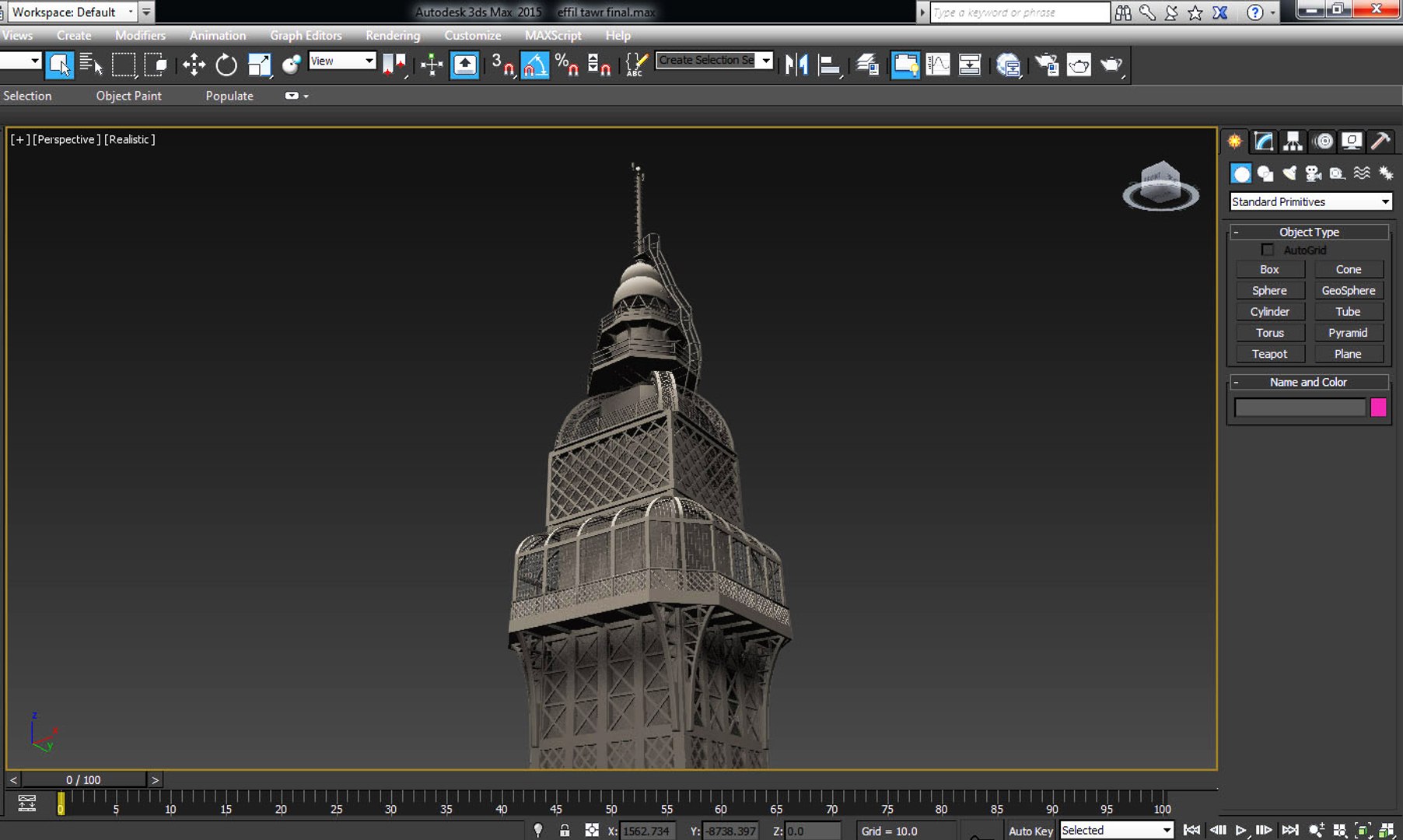Open the Create Selection Set dropdown
The height and width of the screenshot is (840, 1403).
(714, 60)
